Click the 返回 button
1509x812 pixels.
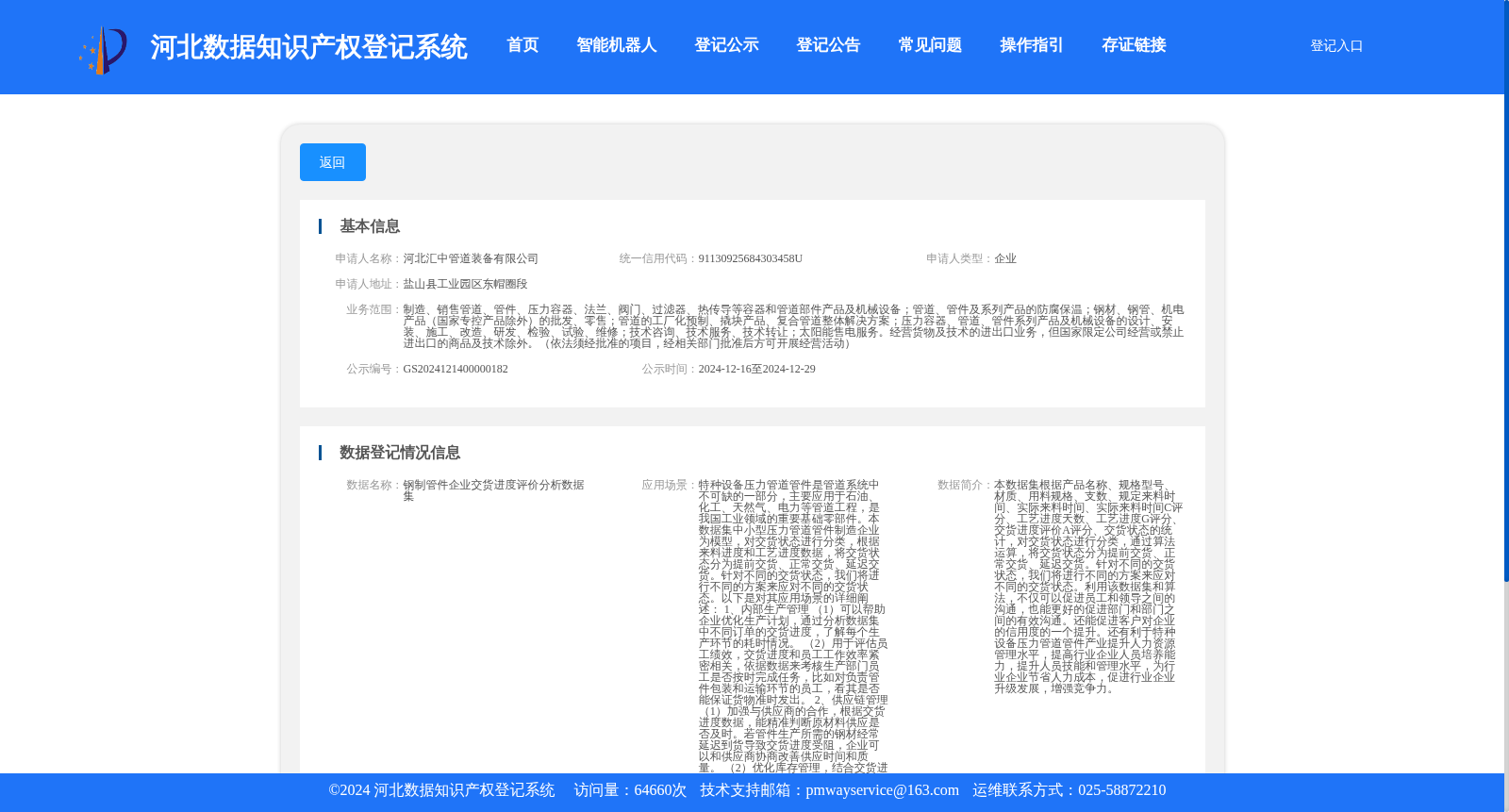click(x=333, y=162)
